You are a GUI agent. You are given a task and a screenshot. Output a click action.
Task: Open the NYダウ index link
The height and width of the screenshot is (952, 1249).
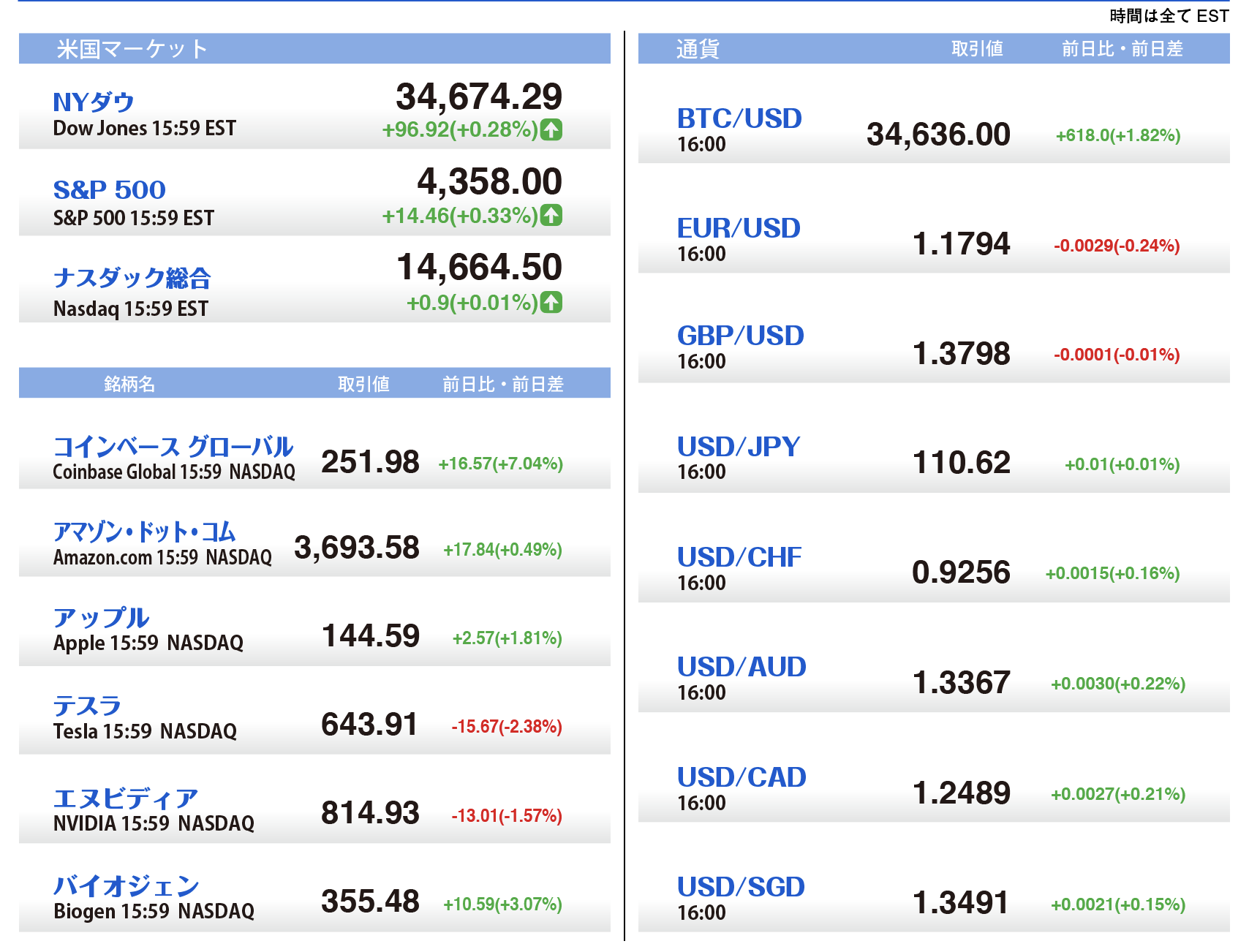point(94,102)
